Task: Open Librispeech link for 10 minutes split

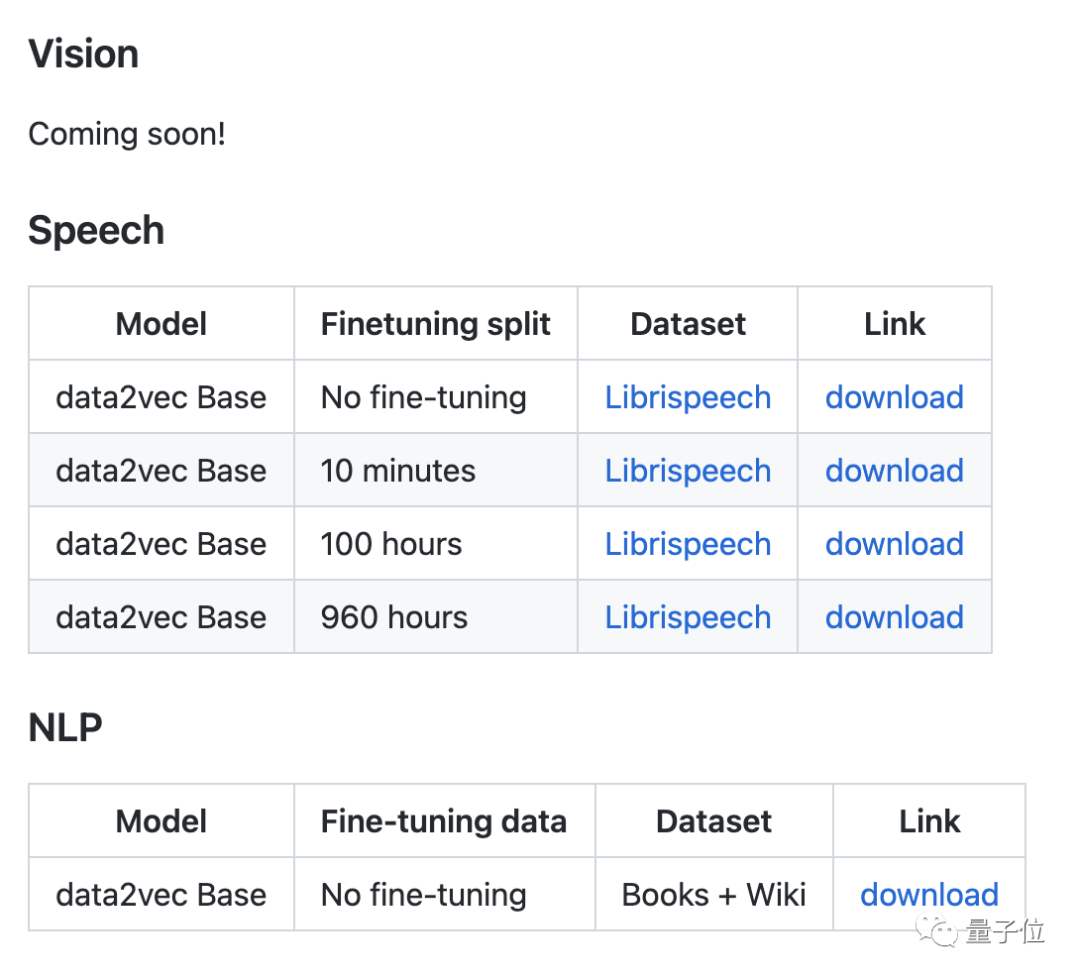Action: point(687,470)
